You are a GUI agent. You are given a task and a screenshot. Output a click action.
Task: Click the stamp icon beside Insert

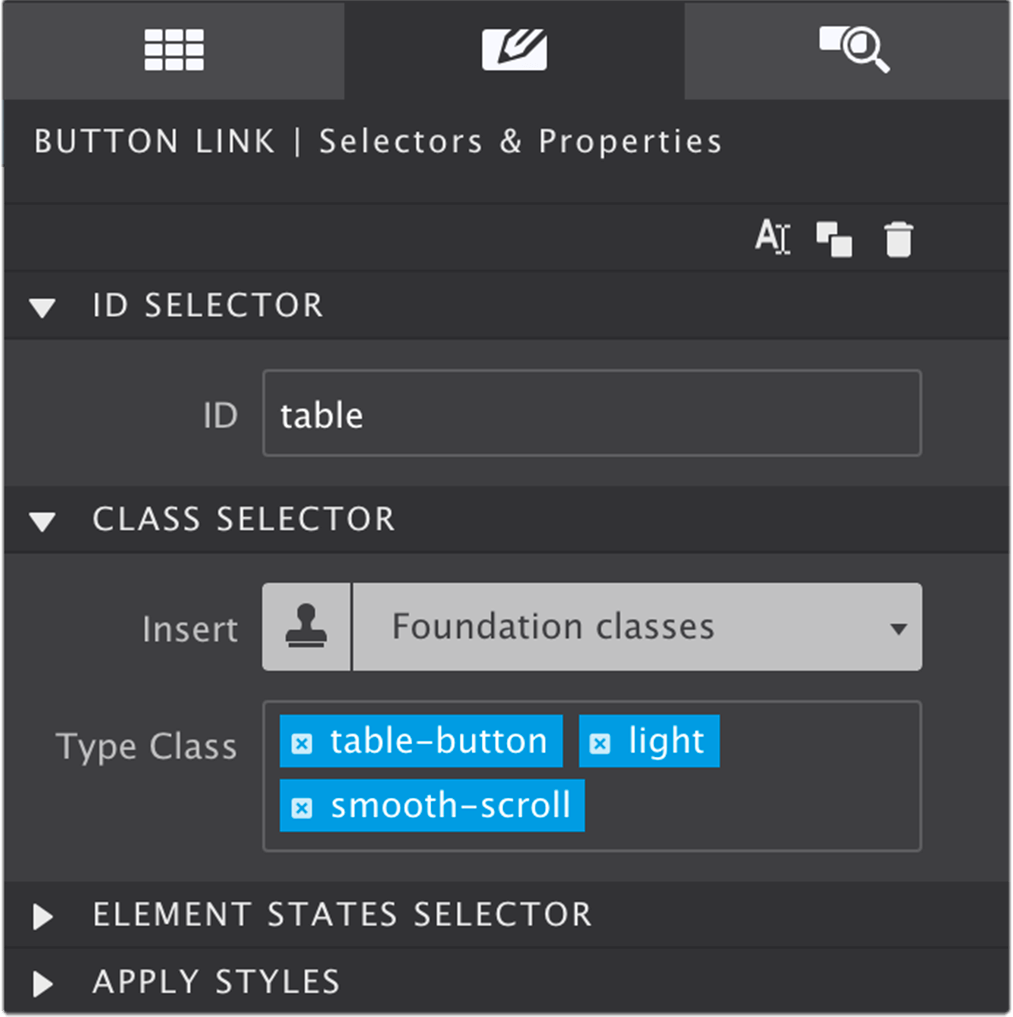tap(306, 627)
